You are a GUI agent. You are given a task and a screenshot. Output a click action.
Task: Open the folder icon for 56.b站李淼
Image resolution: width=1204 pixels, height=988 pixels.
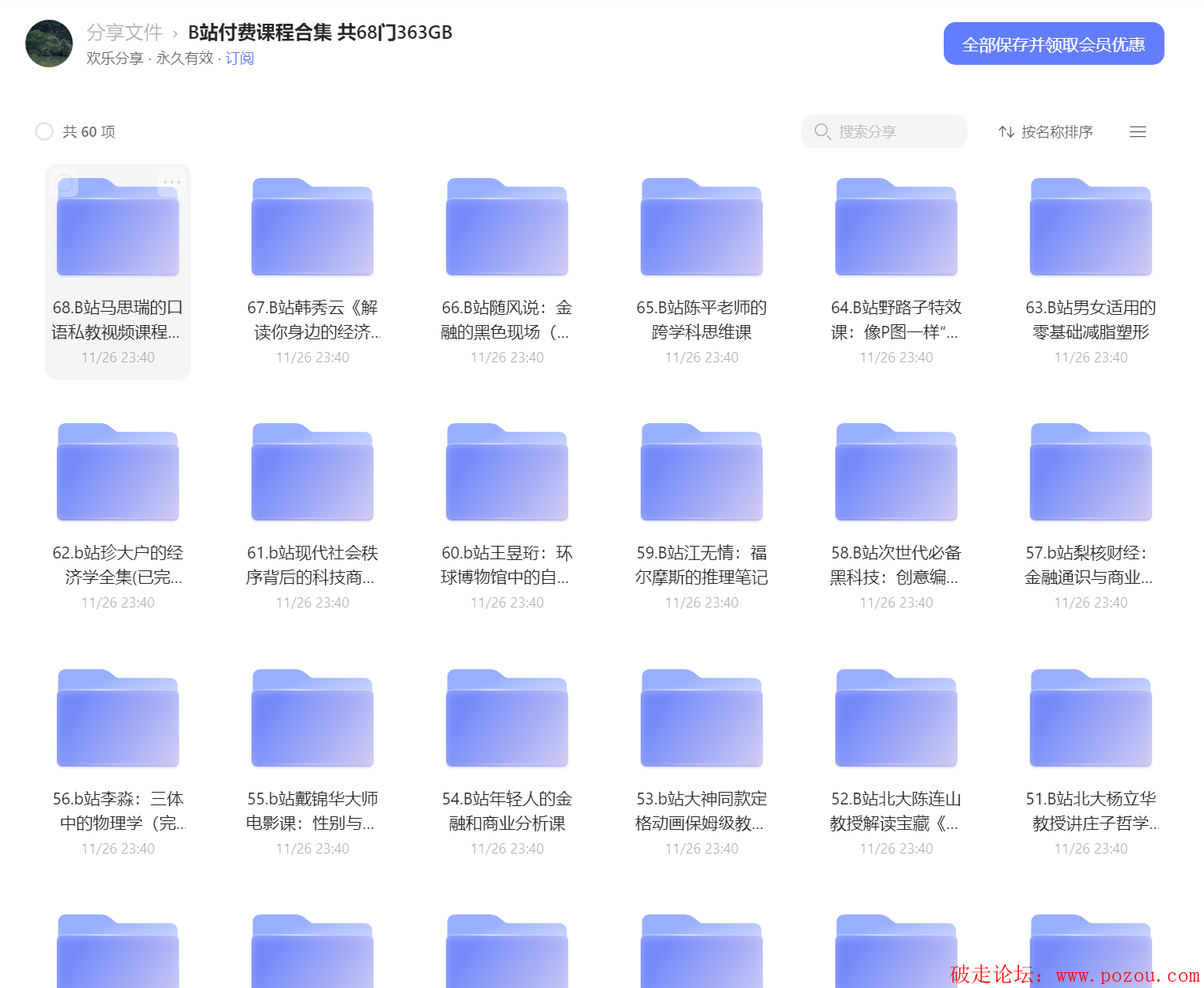[x=118, y=718]
